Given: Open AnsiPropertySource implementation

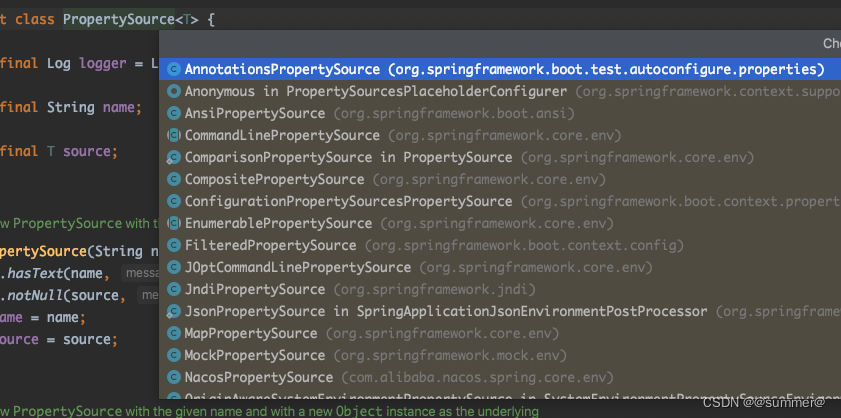Looking at the screenshot, I should click(500, 113).
